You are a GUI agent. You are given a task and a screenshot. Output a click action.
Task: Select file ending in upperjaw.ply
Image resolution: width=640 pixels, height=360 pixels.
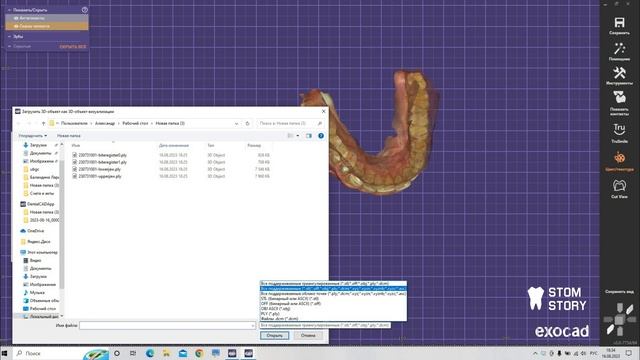pyautogui.click(x=100, y=176)
